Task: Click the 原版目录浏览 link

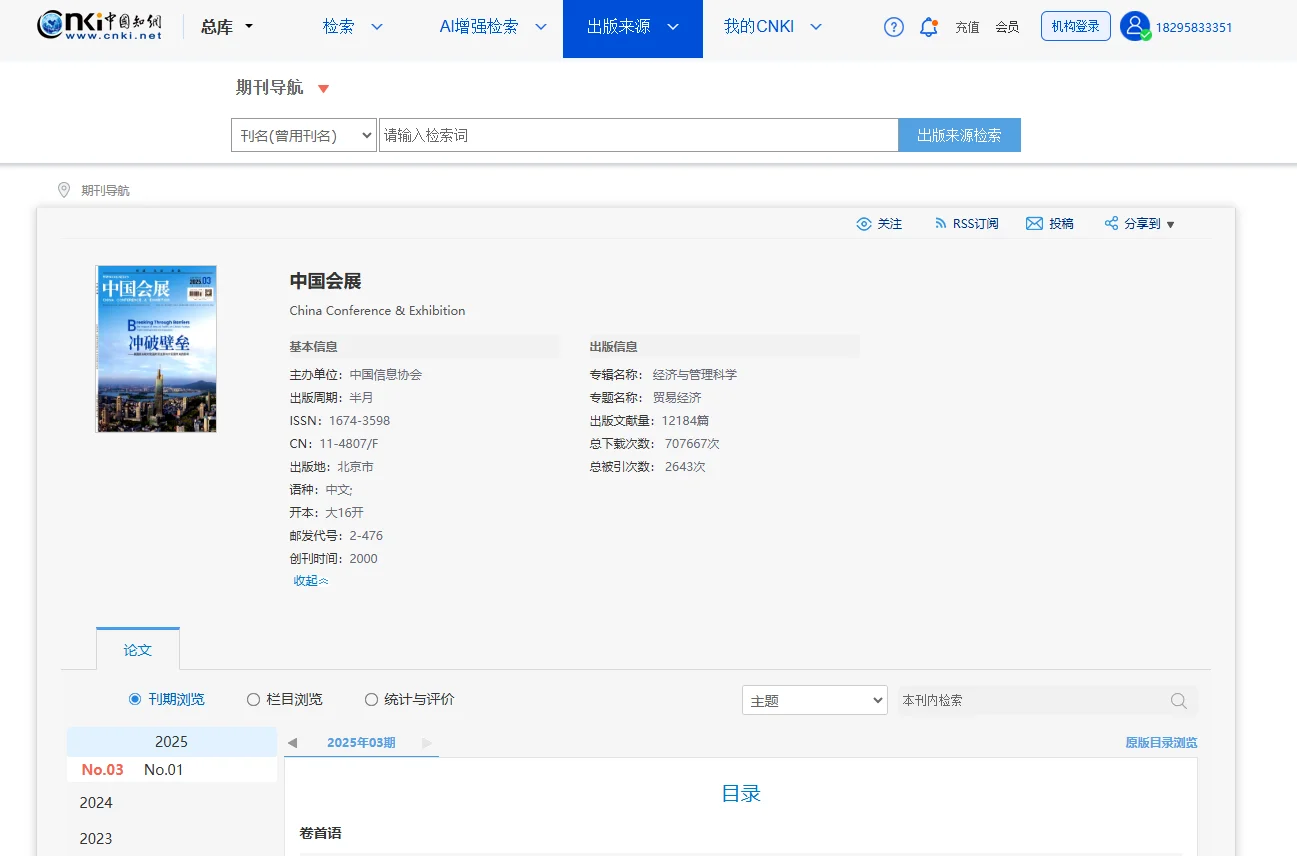Action: 1159,743
